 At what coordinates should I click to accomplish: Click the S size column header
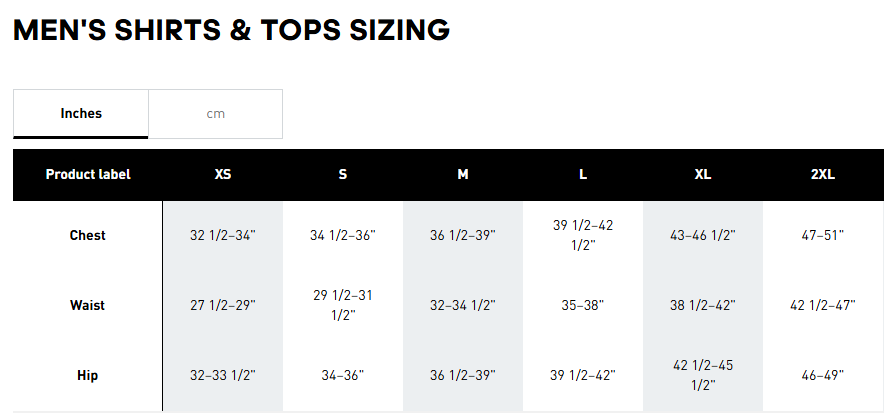(343, 174)
